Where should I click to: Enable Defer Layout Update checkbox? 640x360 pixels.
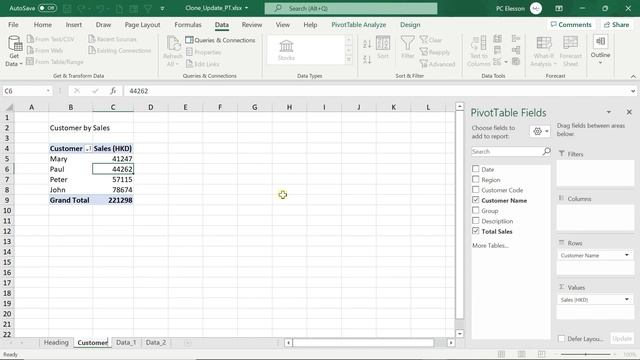pyautogui.click(x=562, y=339)
